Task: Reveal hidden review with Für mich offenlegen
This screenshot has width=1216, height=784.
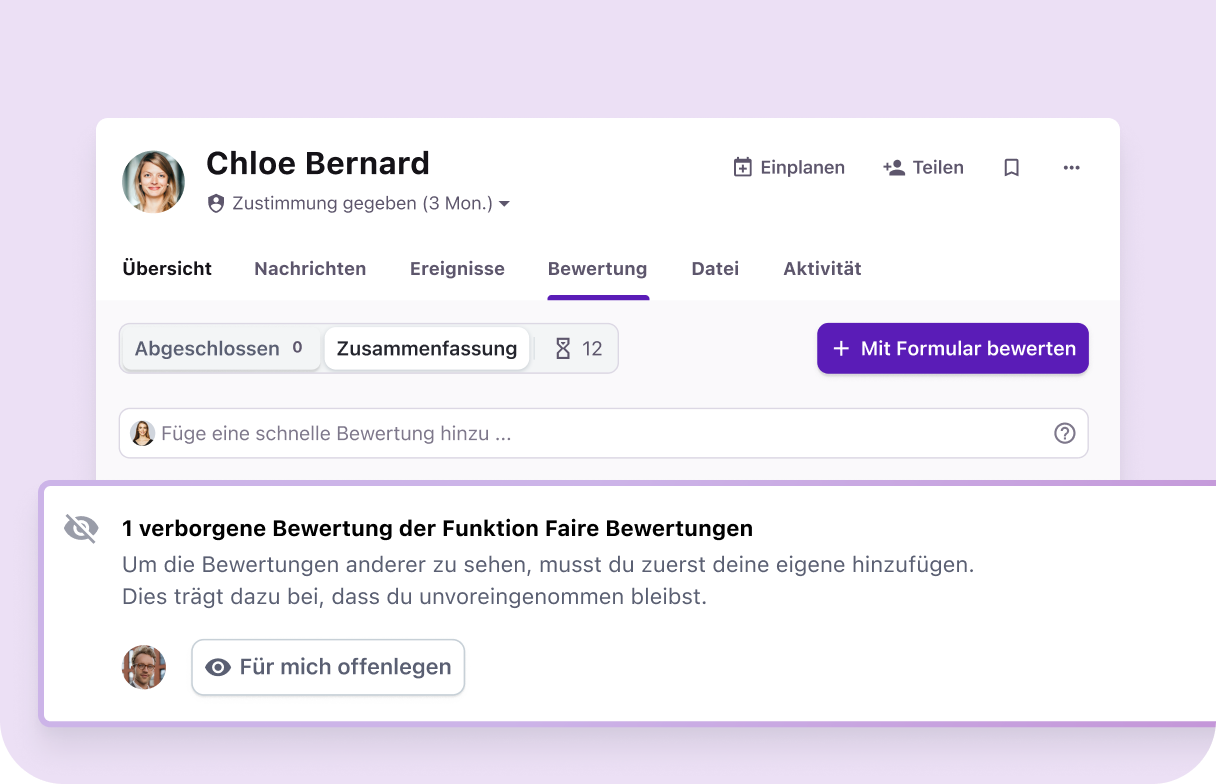Action: point(328,667)
